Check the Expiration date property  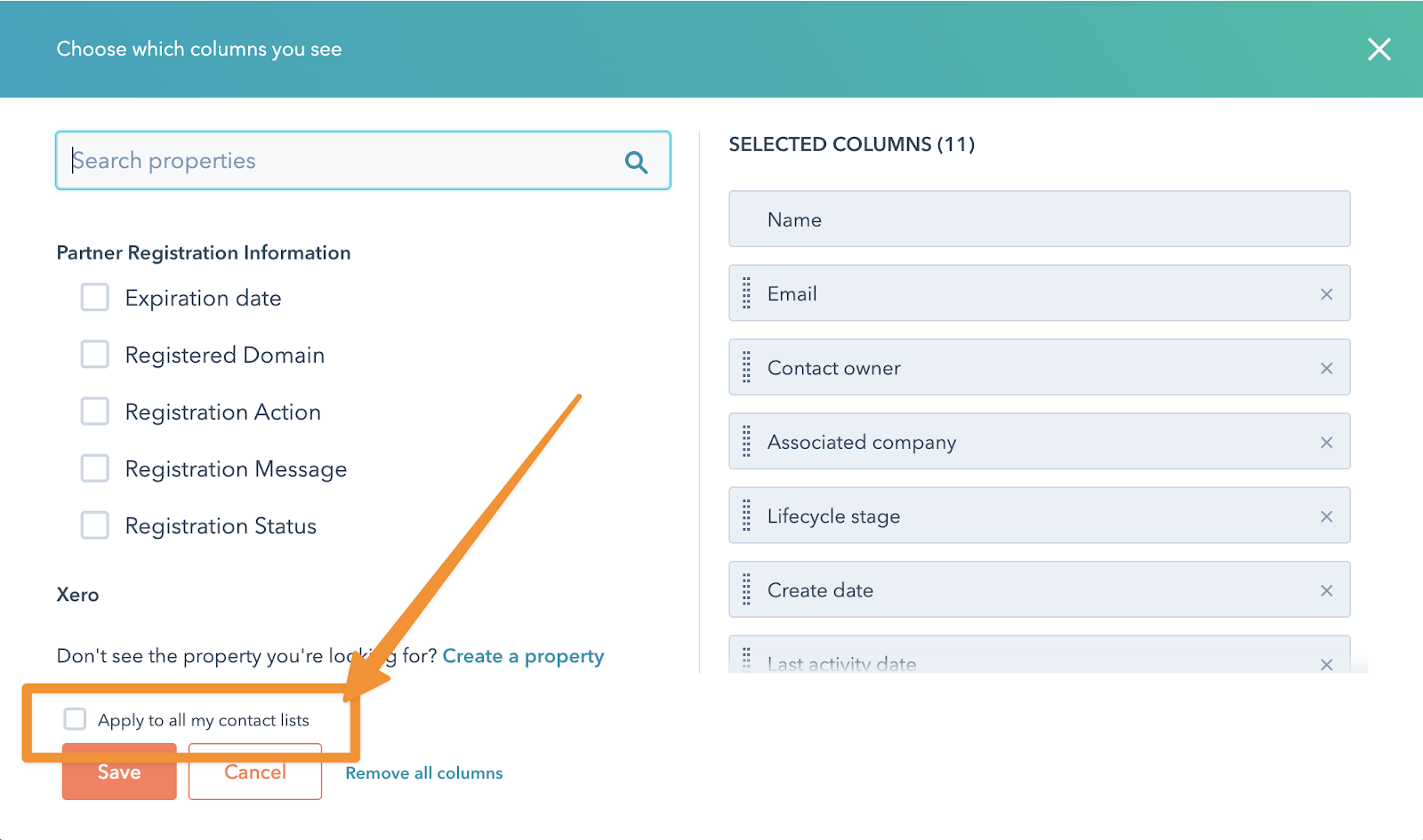click(95, 298)
